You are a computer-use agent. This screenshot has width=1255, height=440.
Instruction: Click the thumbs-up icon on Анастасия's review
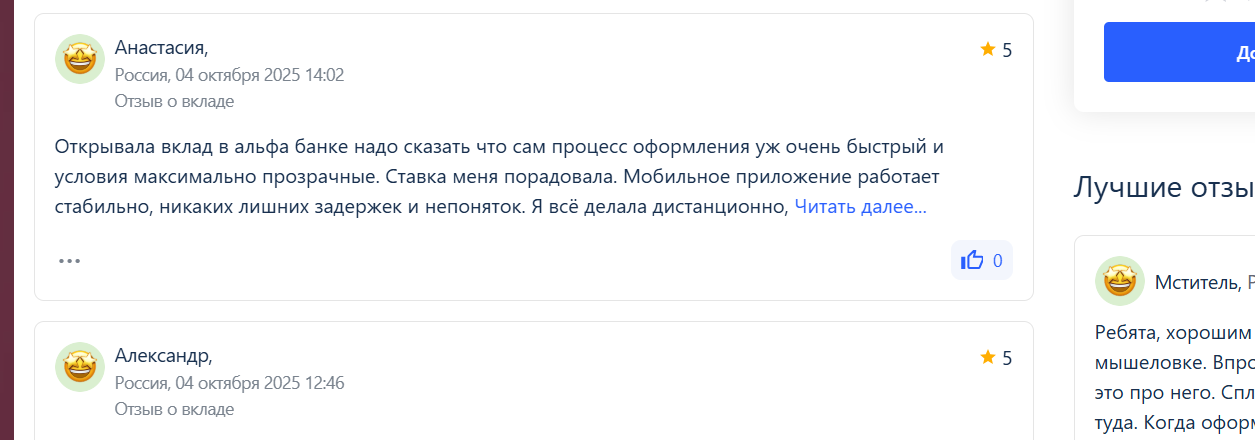972,261
